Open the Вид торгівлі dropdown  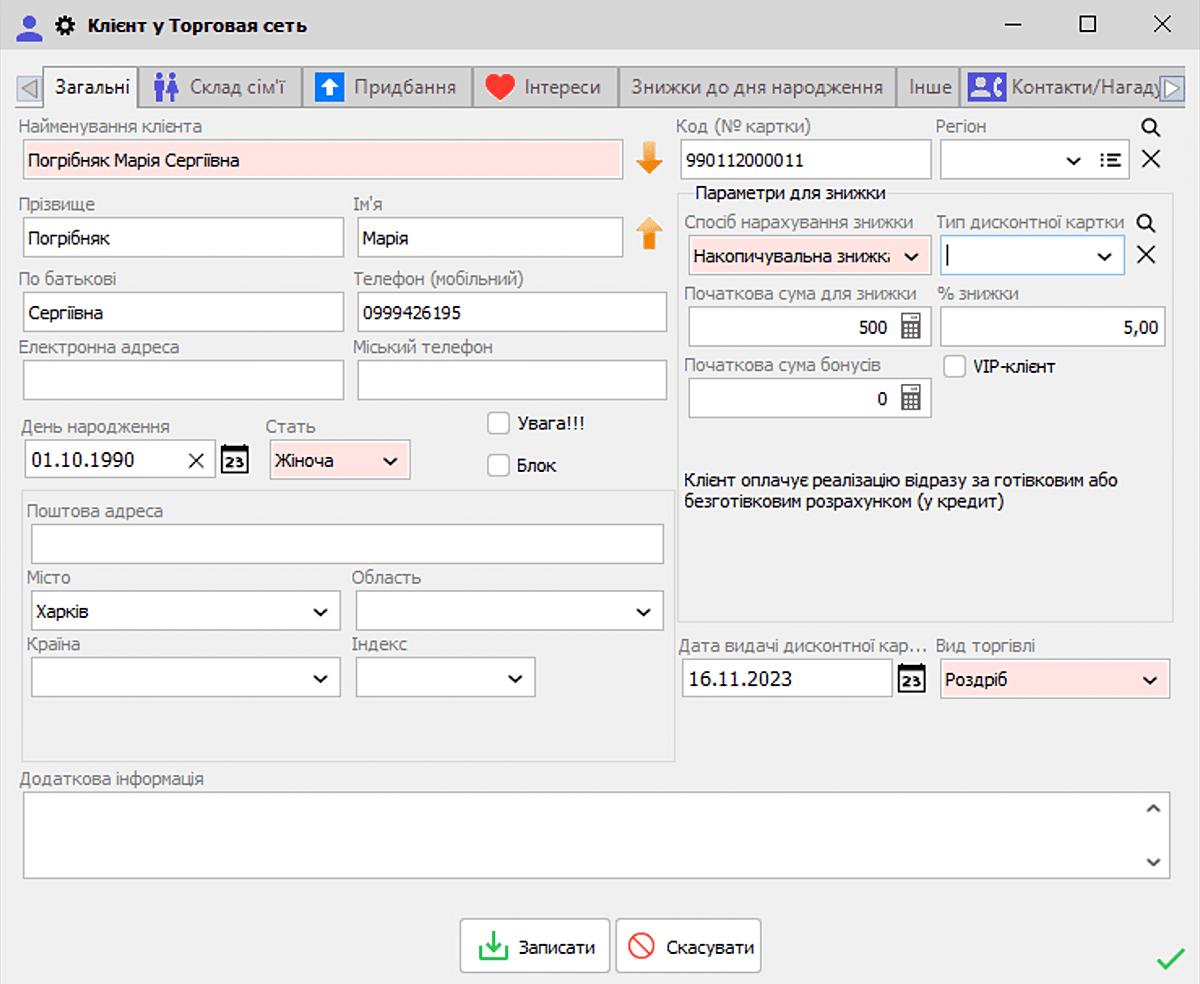point(1152,677)
